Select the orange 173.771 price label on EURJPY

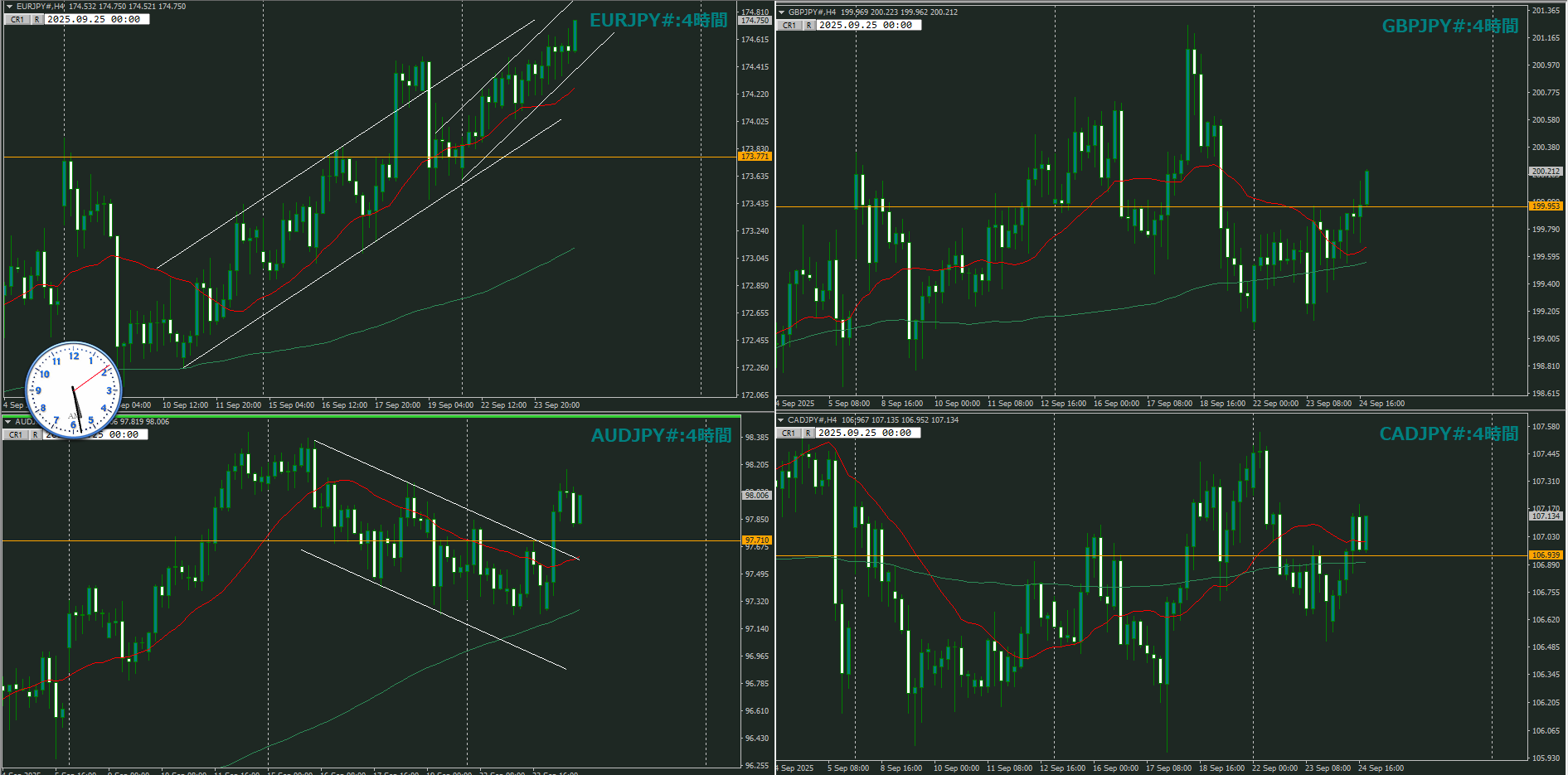point(755,157)
